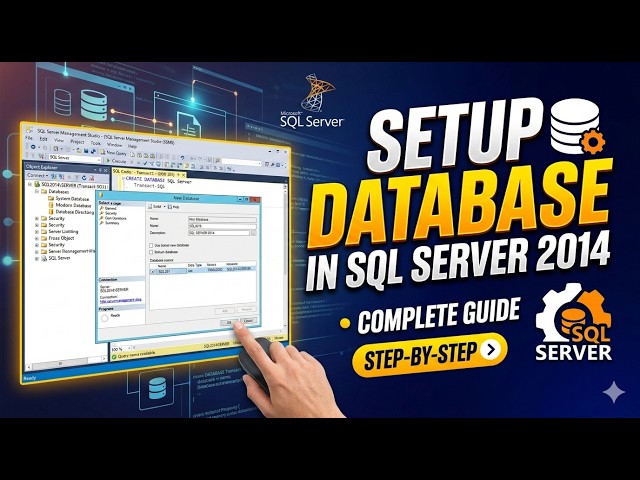Check the 'Return database' checkbox
This screenshot has width=640, height=480.
click(151, 252)
